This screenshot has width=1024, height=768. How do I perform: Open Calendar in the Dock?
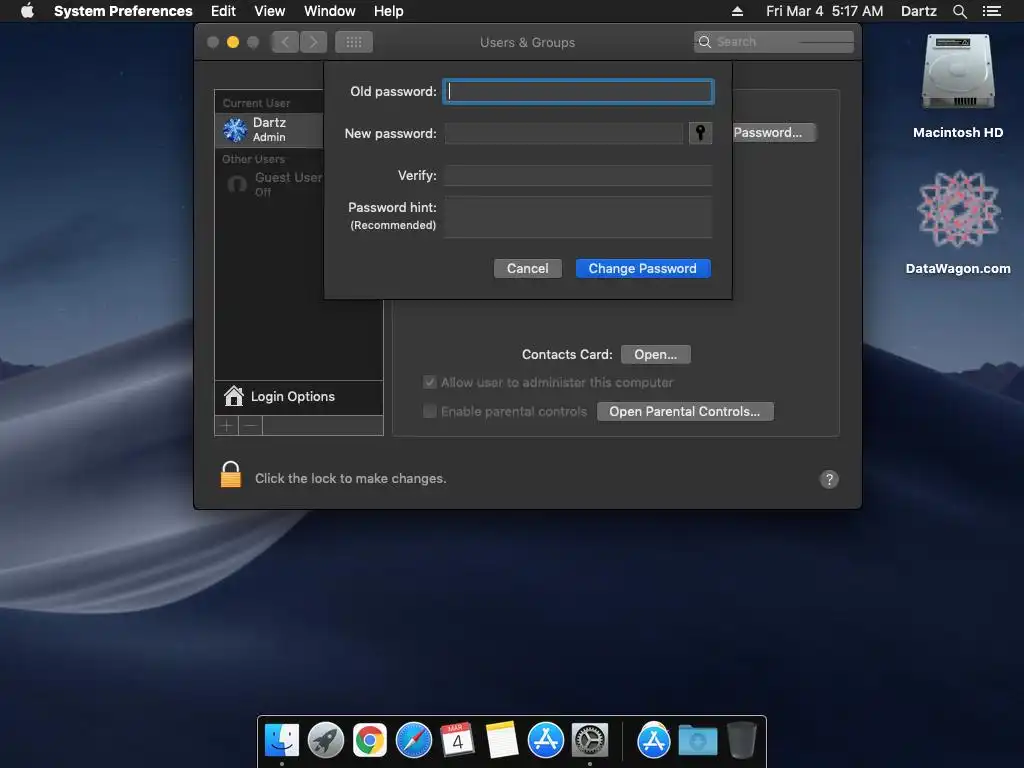point(457,740)
